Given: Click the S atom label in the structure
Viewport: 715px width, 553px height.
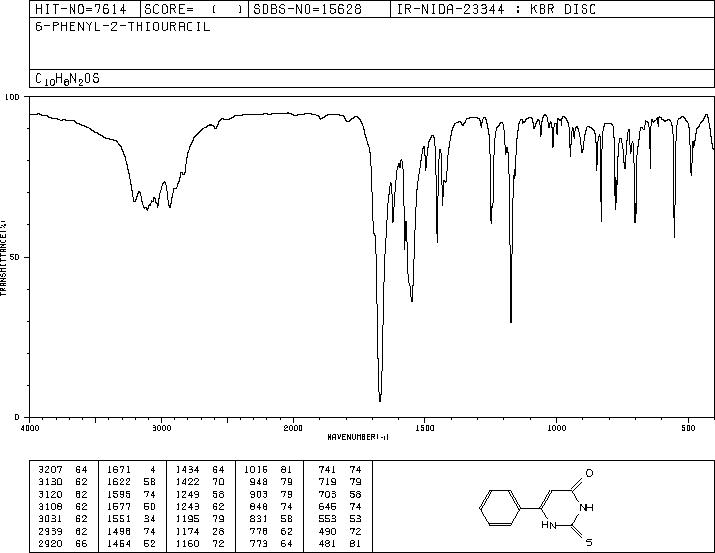Looking at the screenshot, I should 589,543.
